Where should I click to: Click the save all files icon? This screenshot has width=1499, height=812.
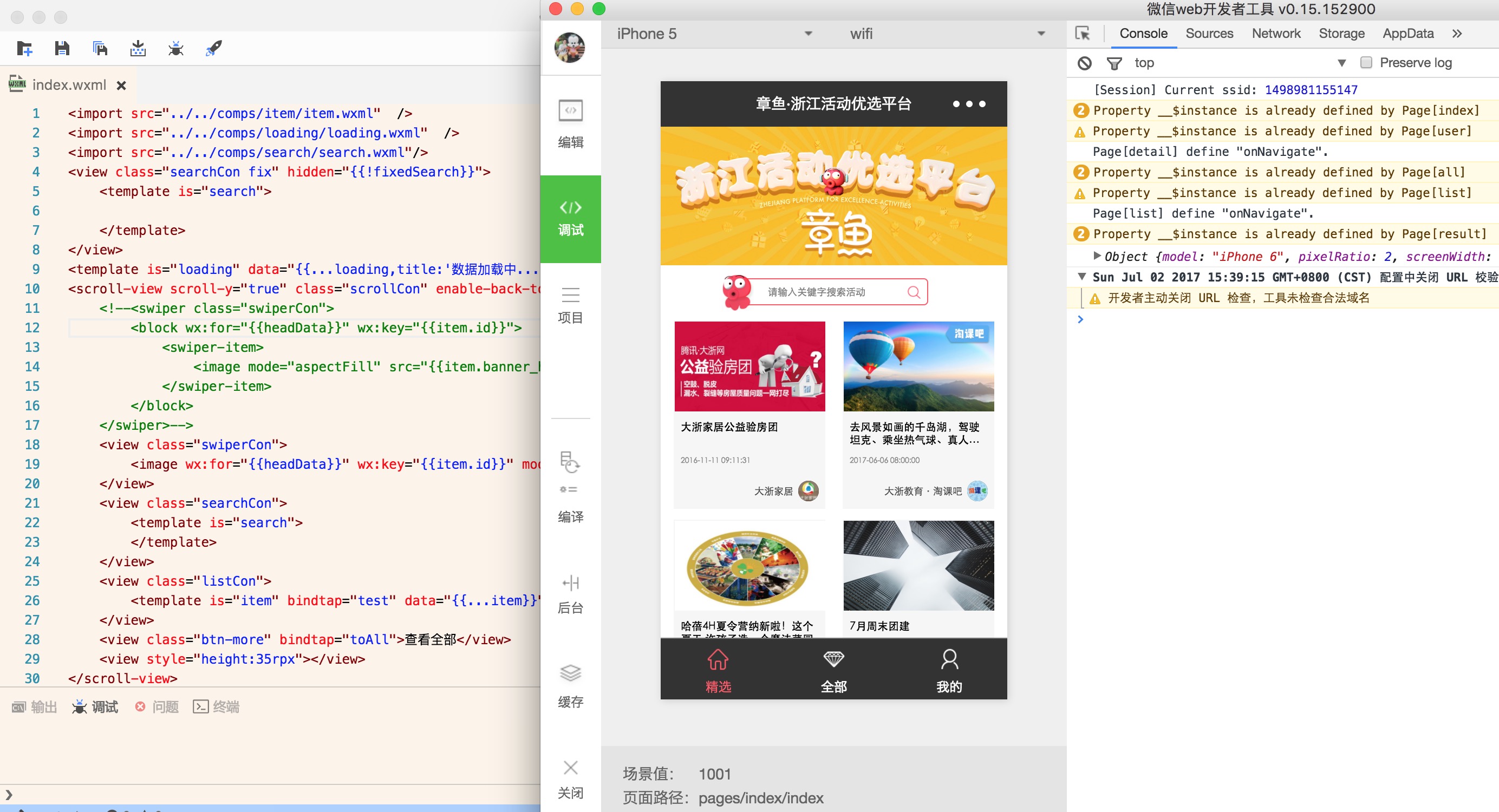pos(100,48)
